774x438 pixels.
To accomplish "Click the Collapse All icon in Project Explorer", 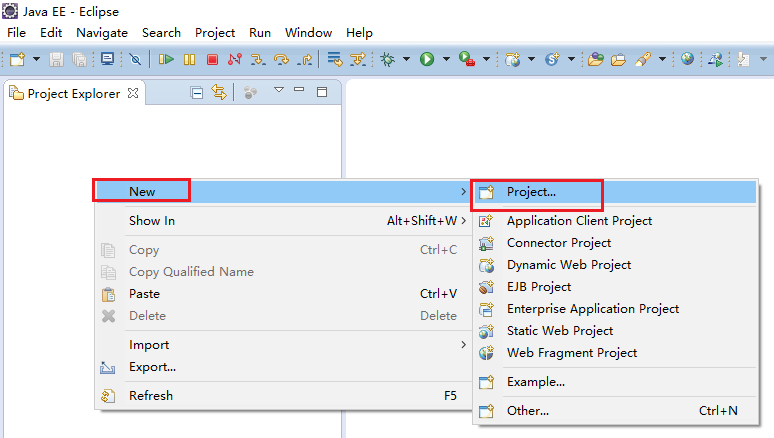I will coord(196,92).
